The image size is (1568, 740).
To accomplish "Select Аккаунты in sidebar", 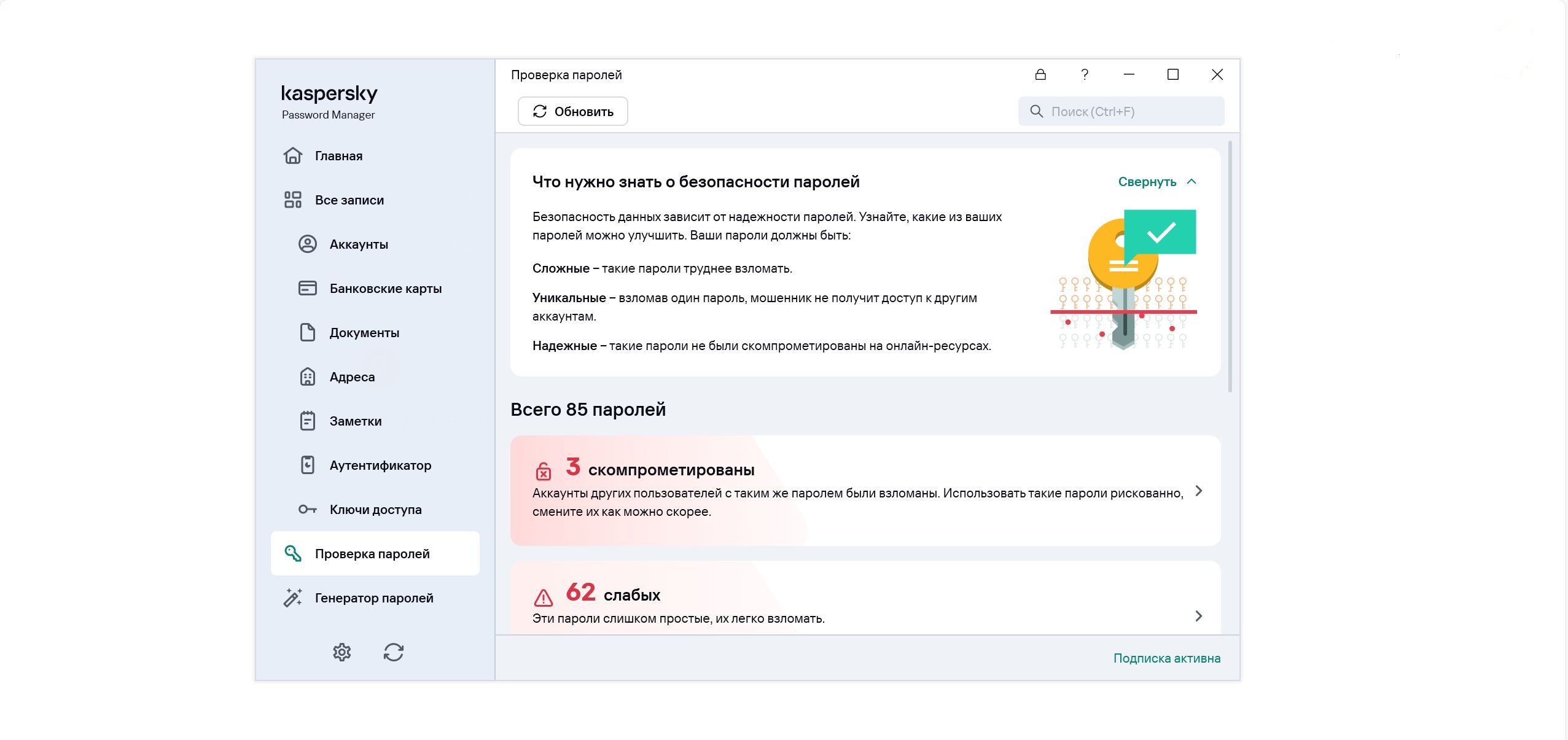I will [359, 244].
